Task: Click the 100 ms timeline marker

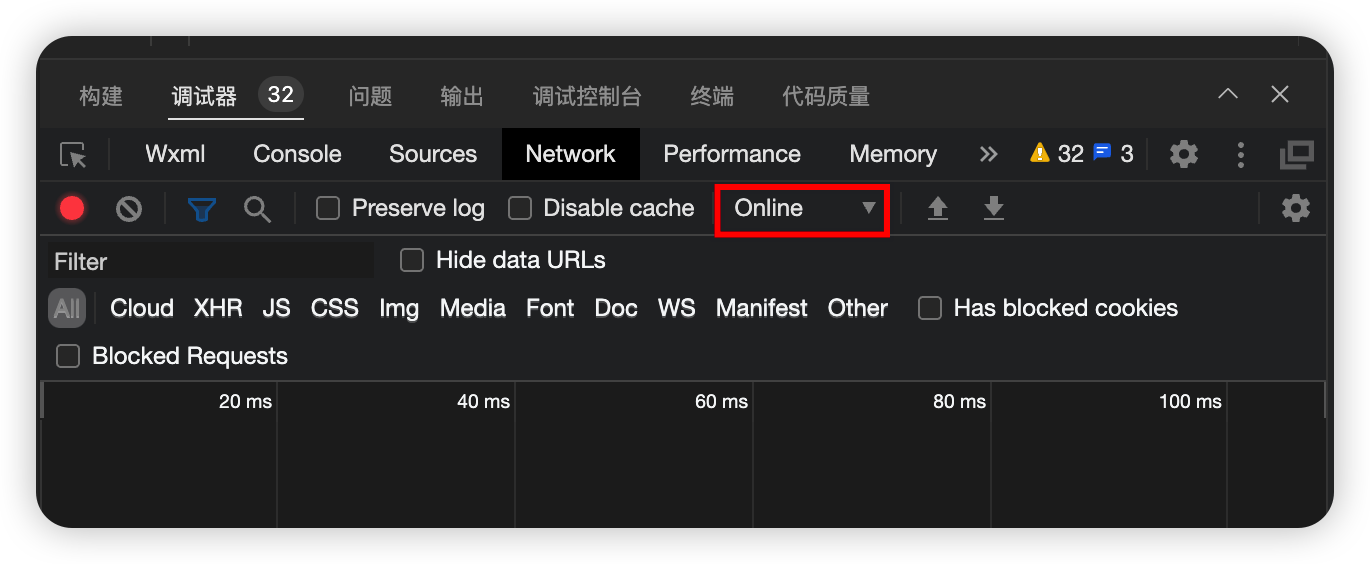Action: [1190, 401]
